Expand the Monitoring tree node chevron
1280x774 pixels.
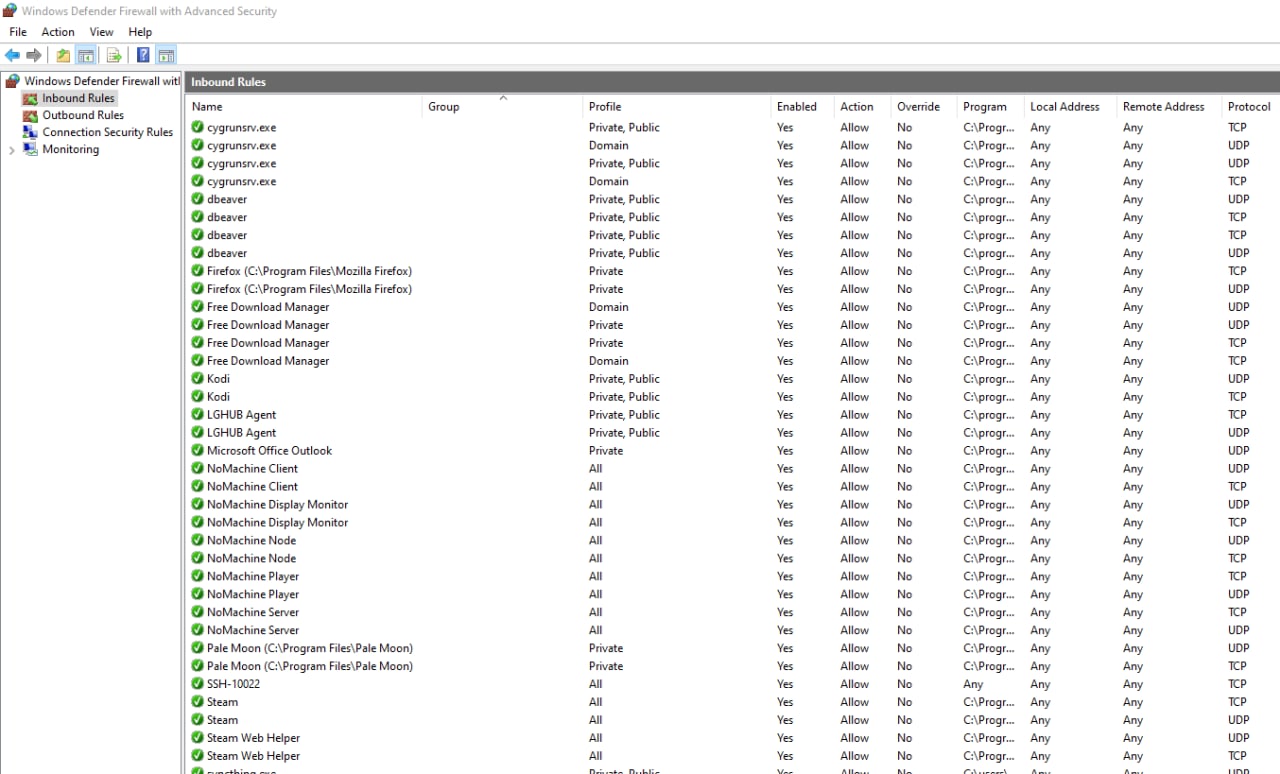(11, 150)
